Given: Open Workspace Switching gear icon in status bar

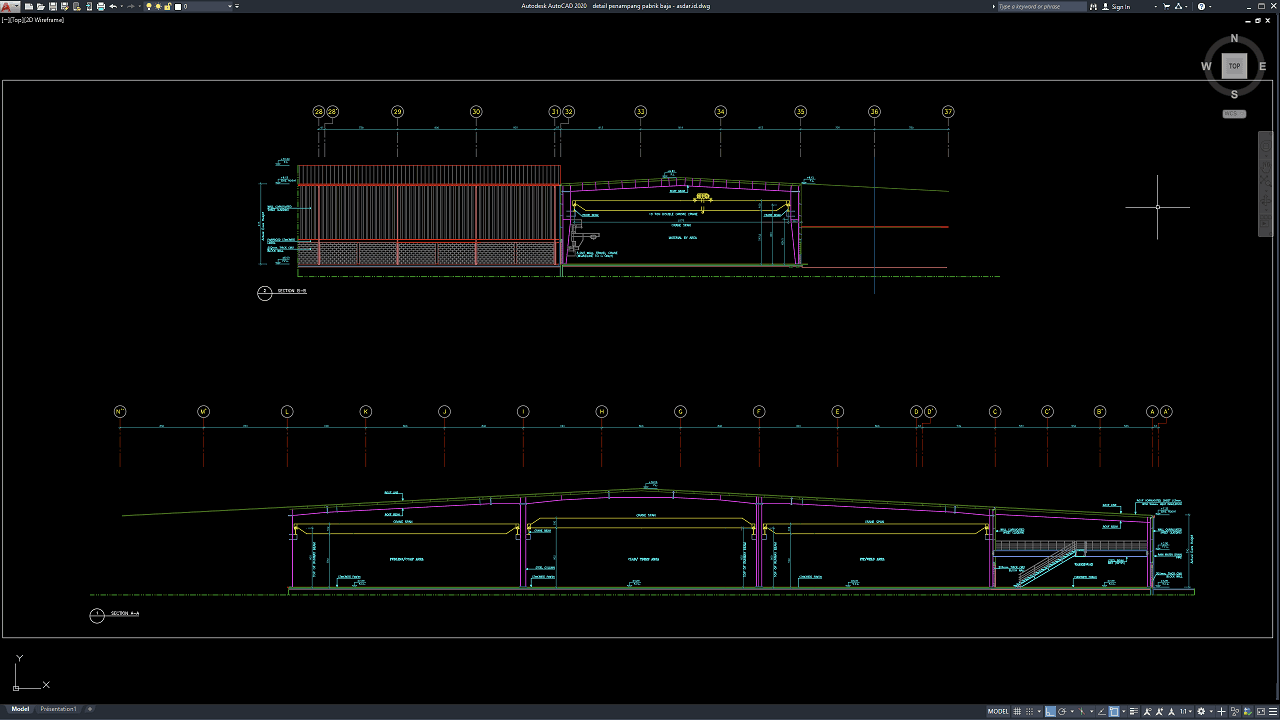Looking at the screenshot, I should pyautogui.click(x=1201, y=711).
